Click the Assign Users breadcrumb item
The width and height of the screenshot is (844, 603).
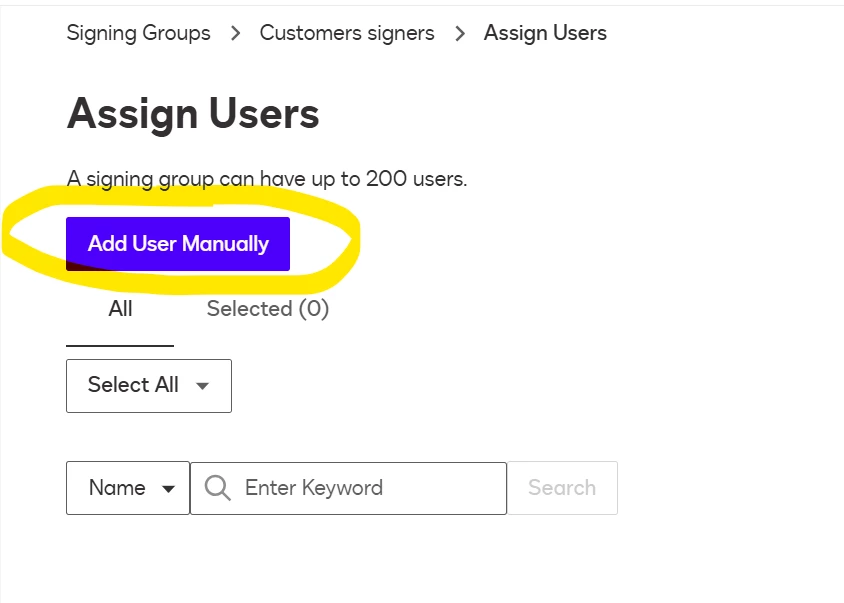545,33
